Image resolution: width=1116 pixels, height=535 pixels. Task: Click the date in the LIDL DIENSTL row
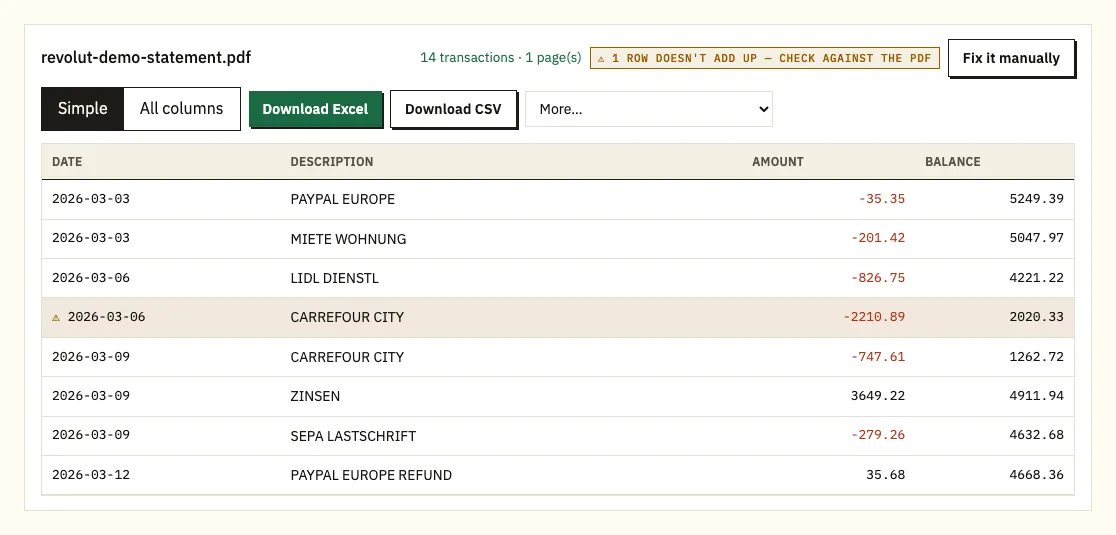point(91,277)
